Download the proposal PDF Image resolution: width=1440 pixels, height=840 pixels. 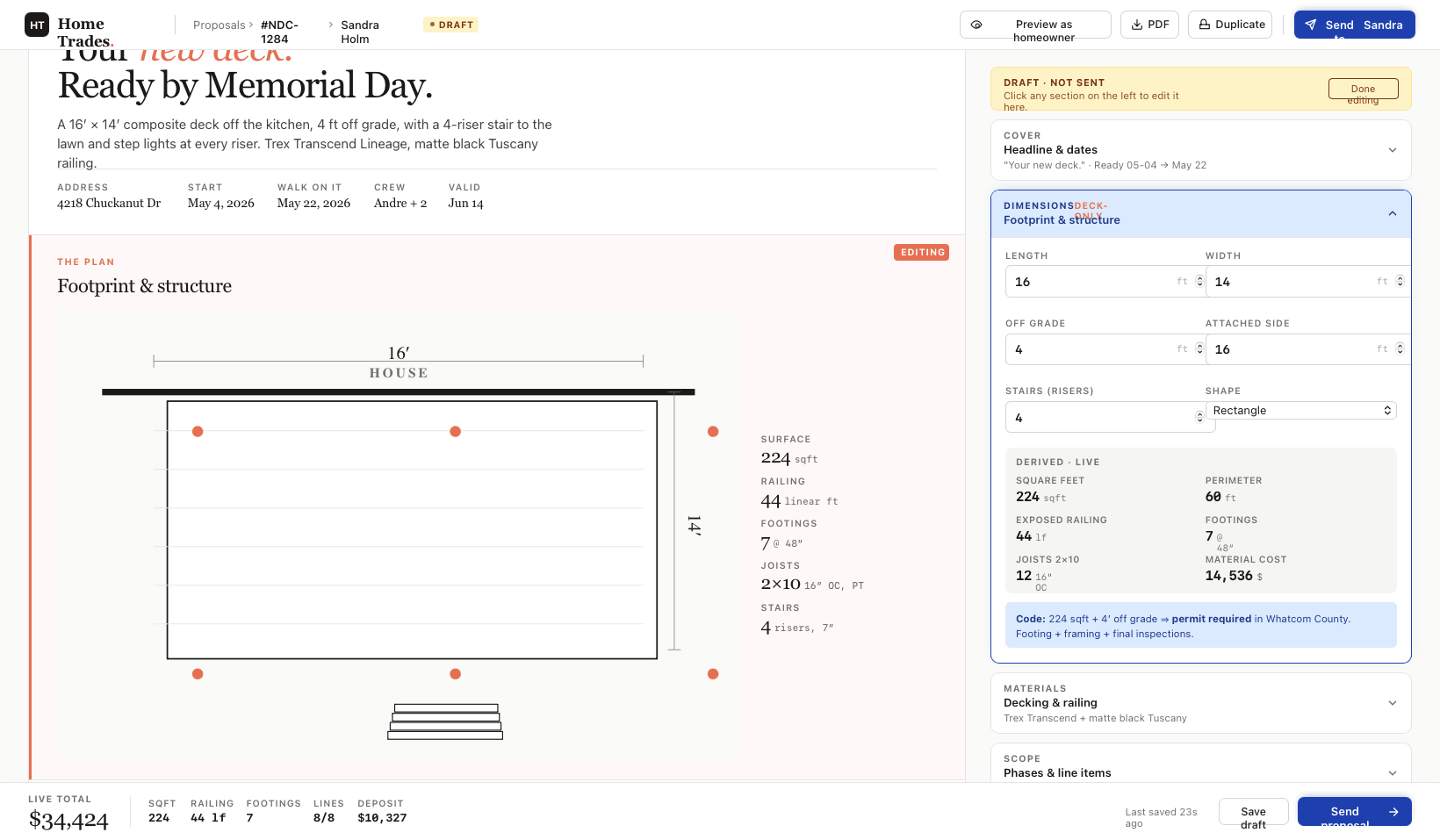point(1149,25)
